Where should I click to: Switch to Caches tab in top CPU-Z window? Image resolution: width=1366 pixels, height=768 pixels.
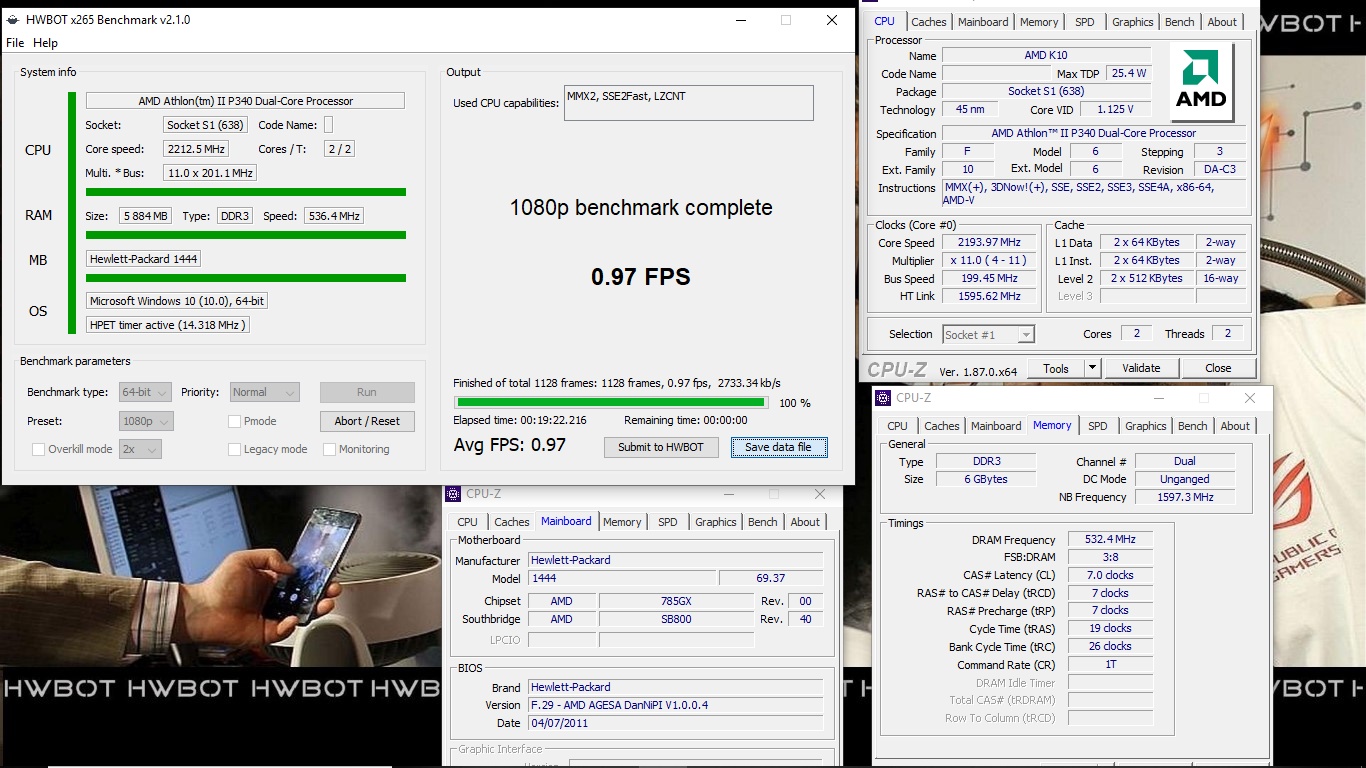929,22
